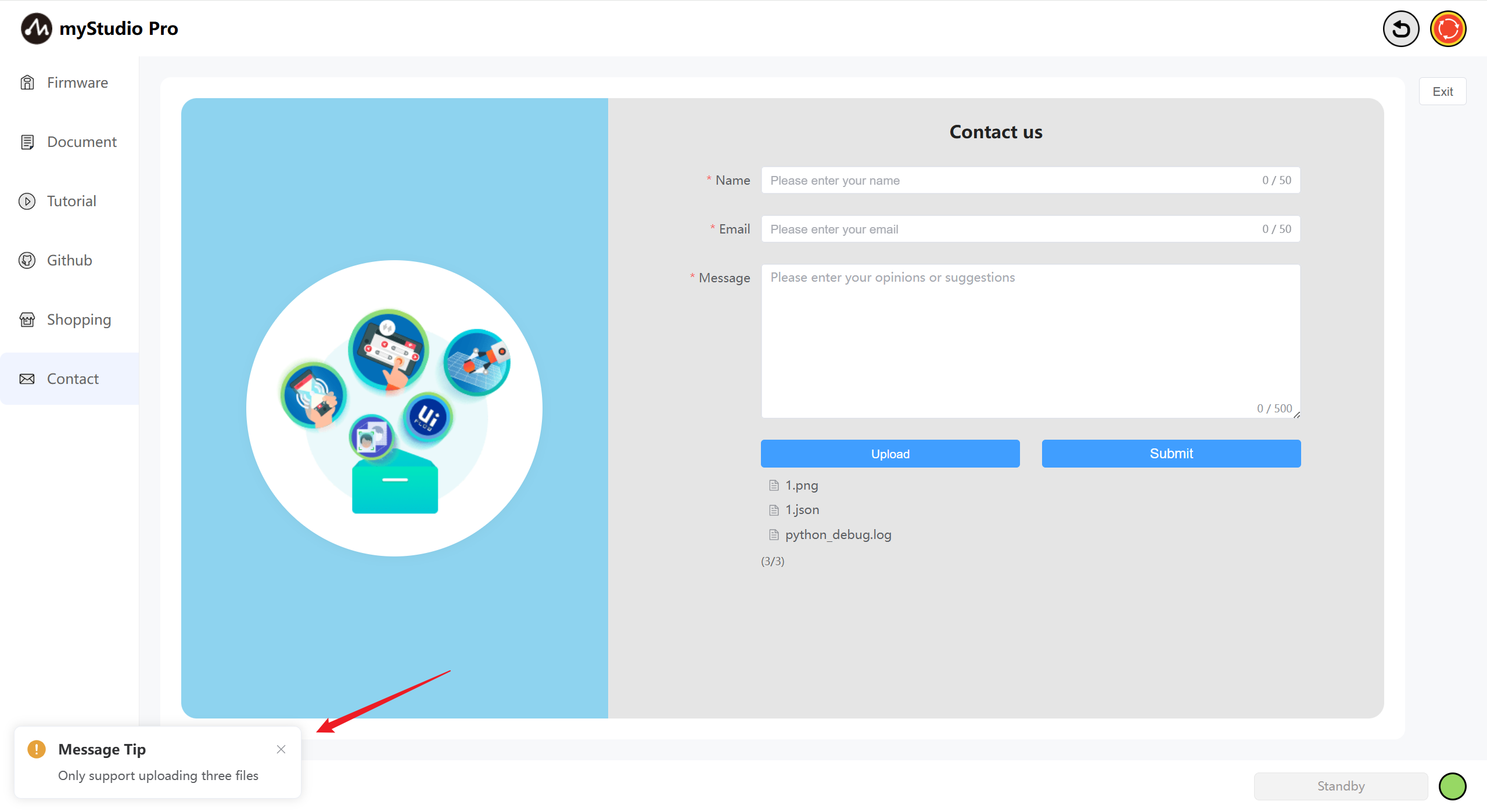This screenshot has width=1487, height=812.
Task: Click the Firmware sidebar icon
Action: point(27,82)
